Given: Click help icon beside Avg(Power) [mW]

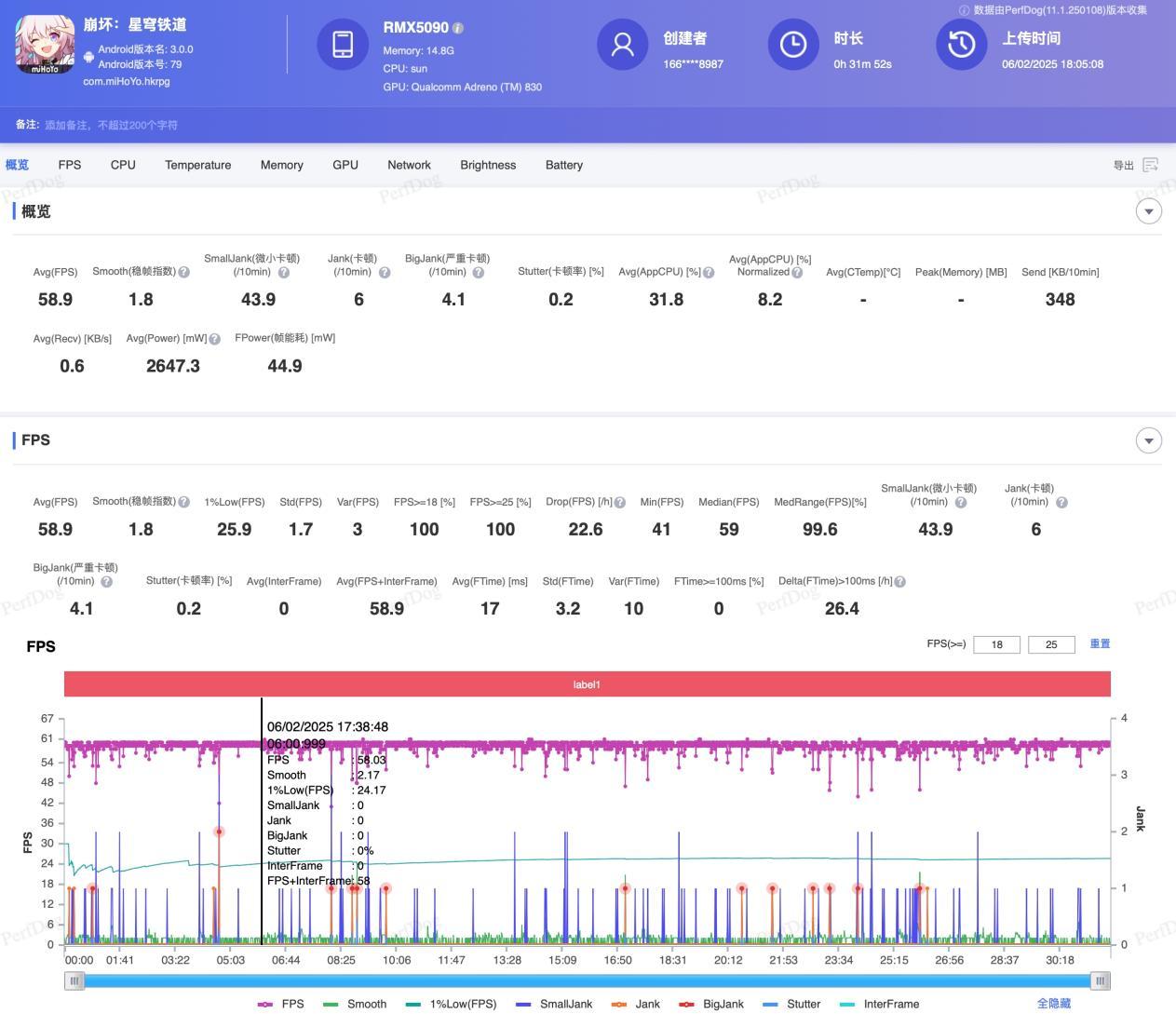Looking at the screenshot, I should tap(215, 339).
